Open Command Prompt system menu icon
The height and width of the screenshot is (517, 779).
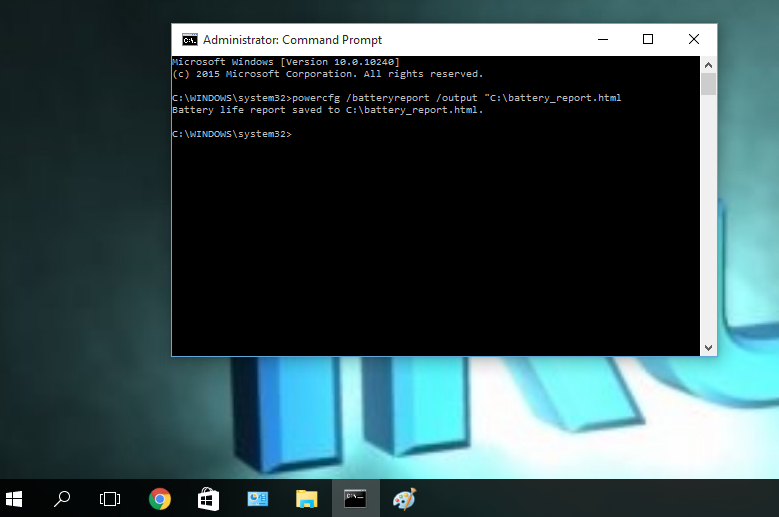[189, 40]
